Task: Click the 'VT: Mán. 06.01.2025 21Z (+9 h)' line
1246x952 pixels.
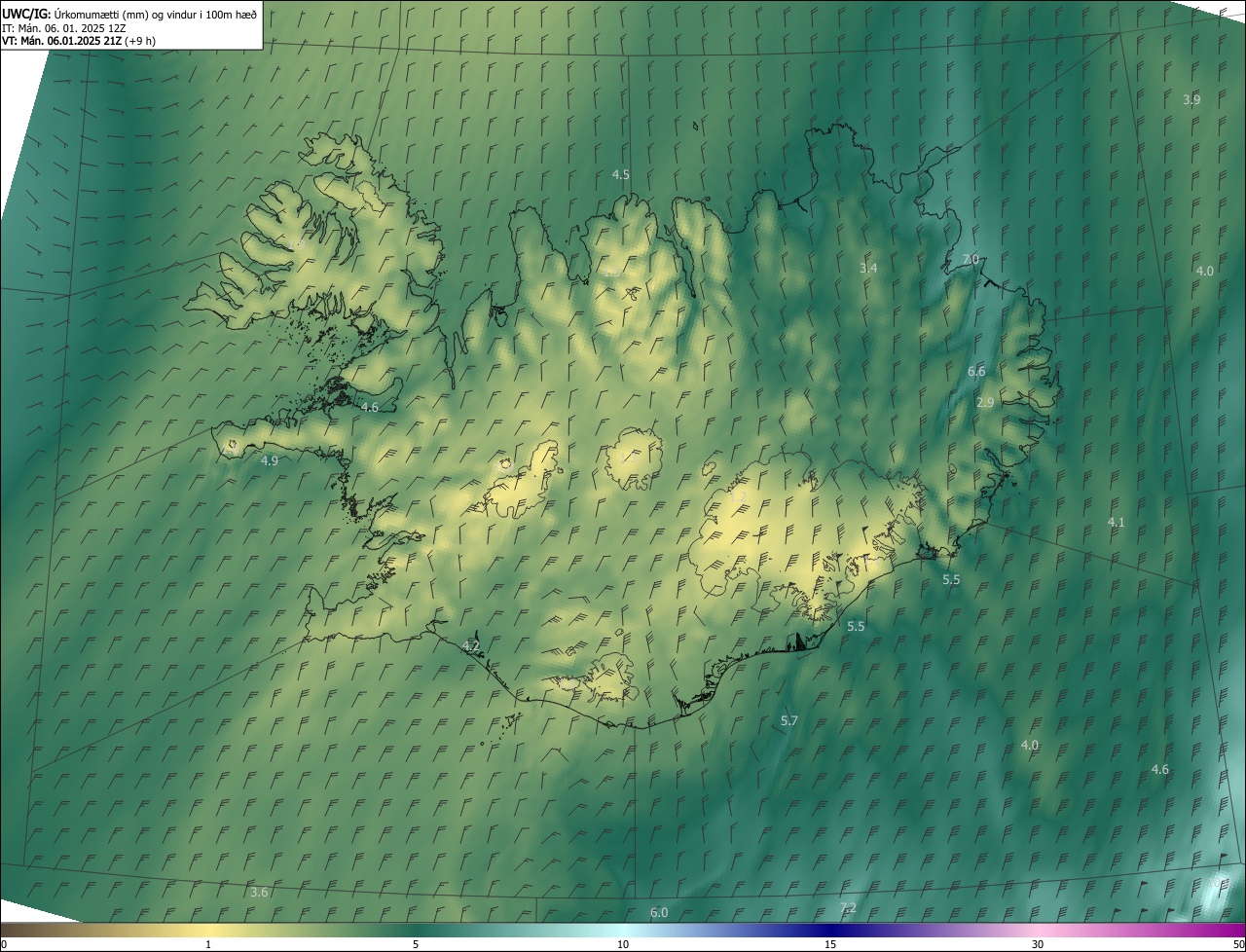Action: coord(79,41)
